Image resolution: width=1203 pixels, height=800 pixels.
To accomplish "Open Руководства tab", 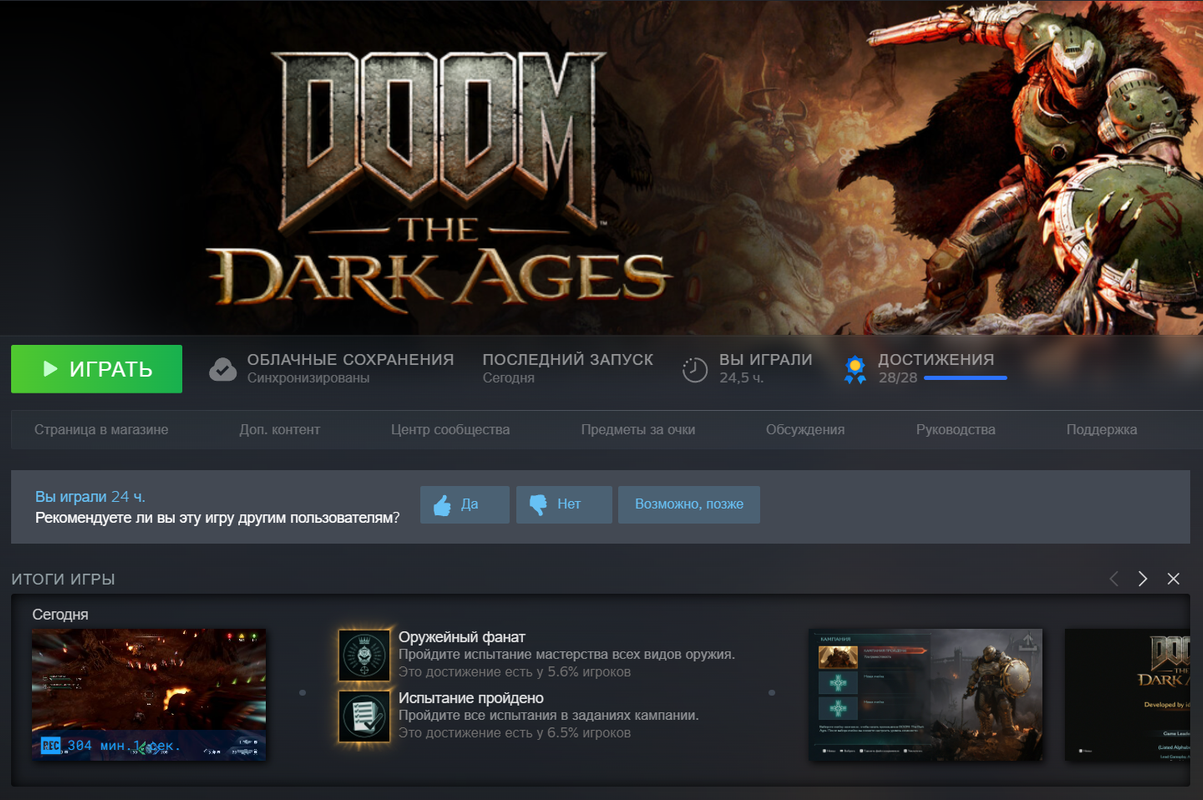I will [956, 429].
